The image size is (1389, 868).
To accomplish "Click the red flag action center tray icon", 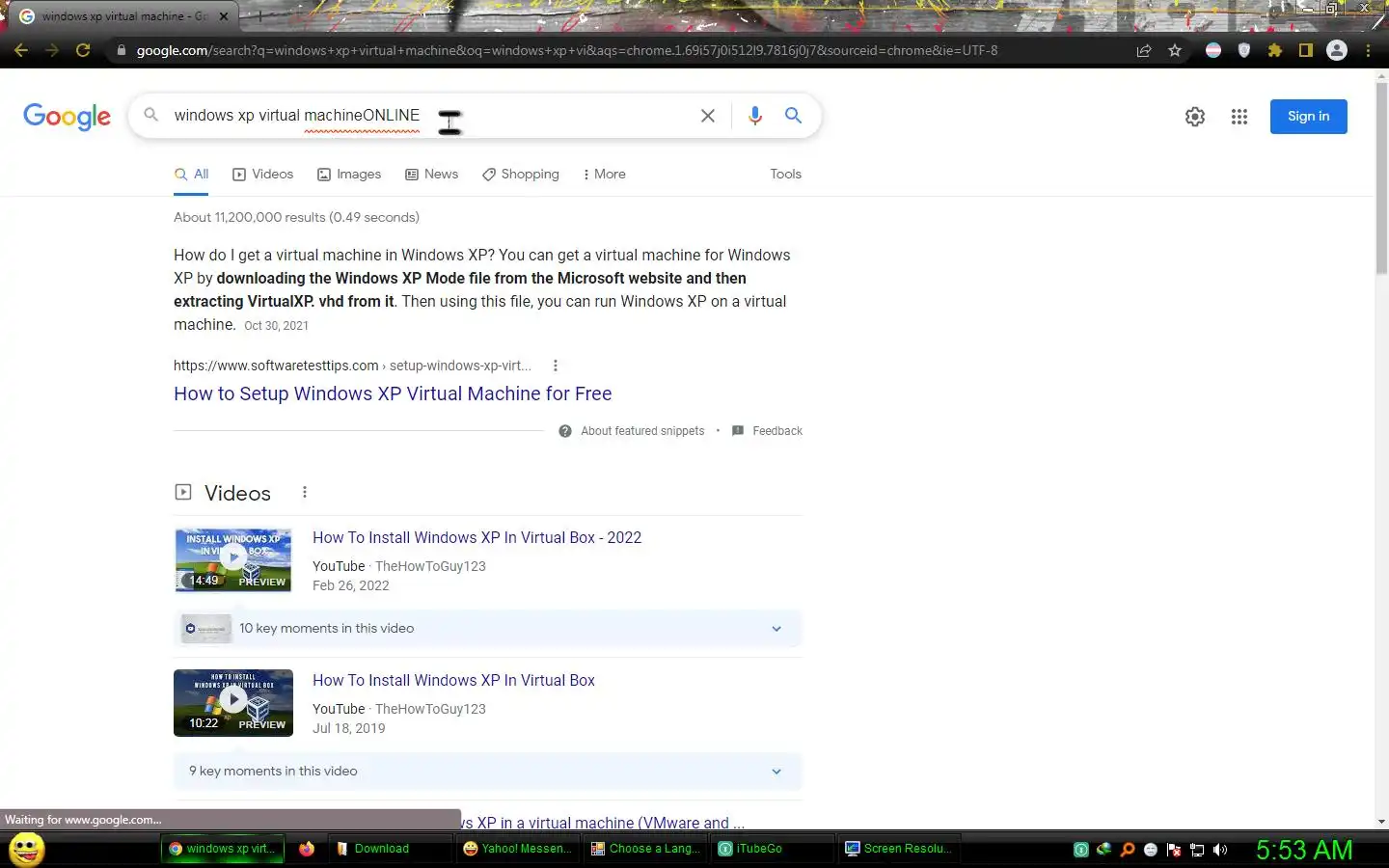I will pyautogui.click(x=1174, y=850).
